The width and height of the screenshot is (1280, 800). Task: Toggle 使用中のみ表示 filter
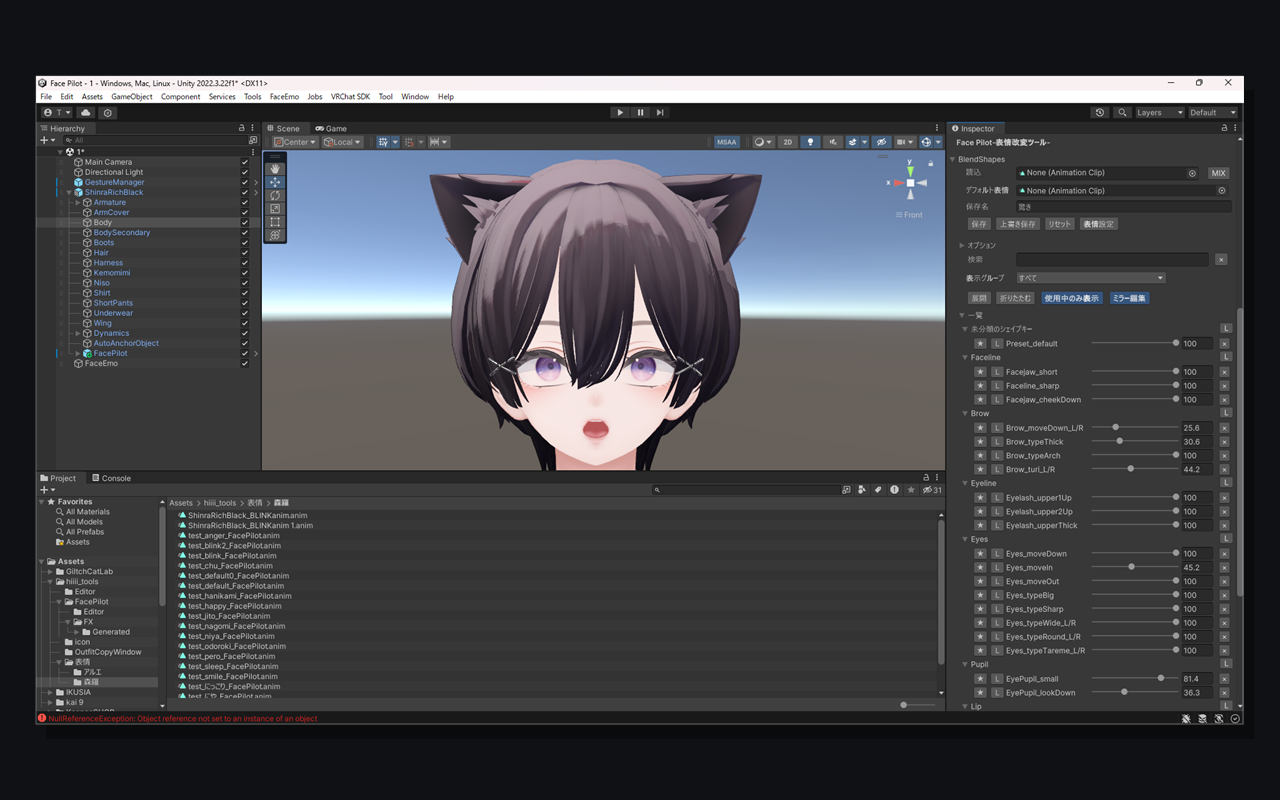tap(1072, 298)
